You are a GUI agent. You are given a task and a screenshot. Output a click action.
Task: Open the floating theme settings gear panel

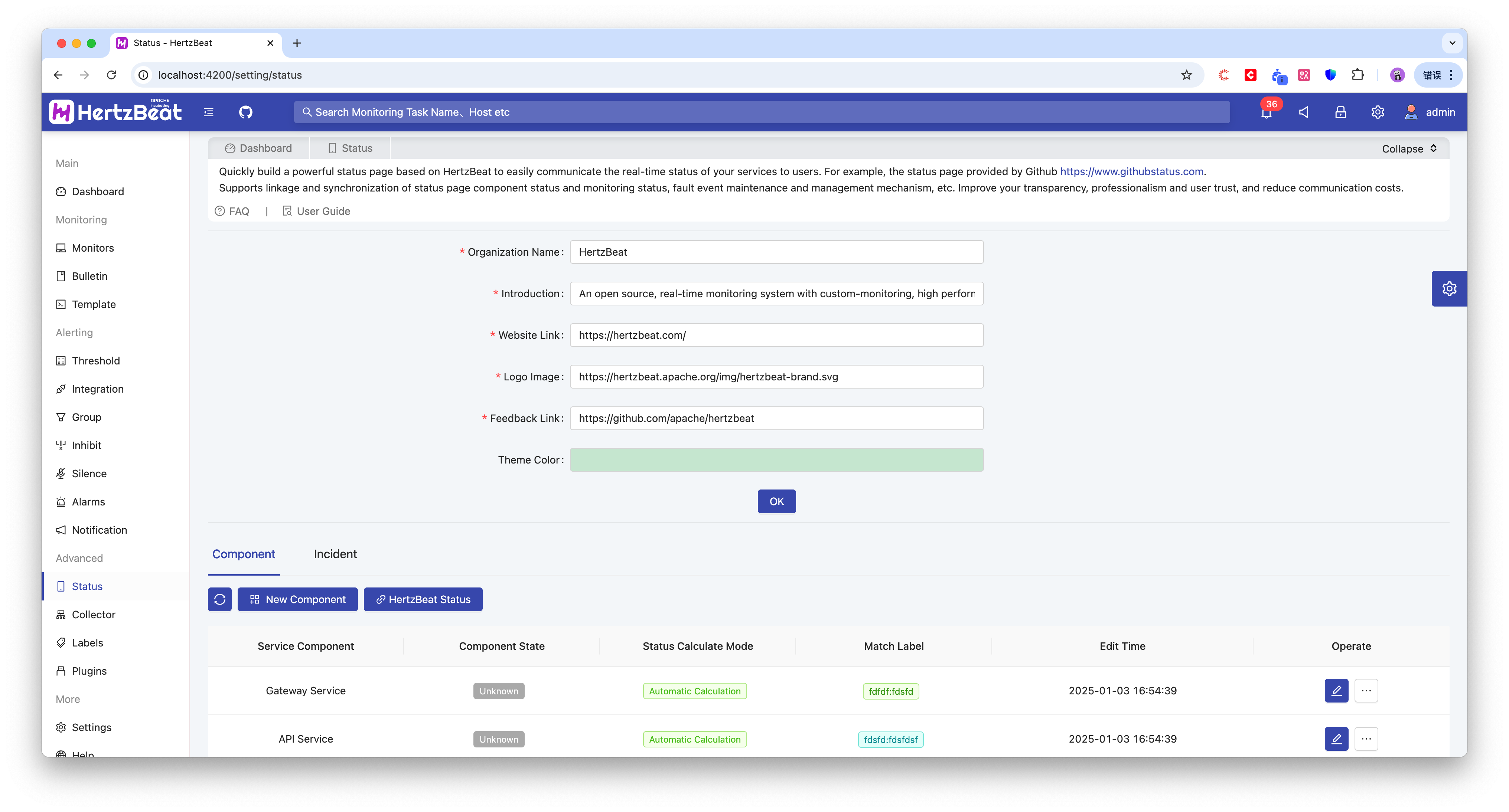pos(1449,289)
